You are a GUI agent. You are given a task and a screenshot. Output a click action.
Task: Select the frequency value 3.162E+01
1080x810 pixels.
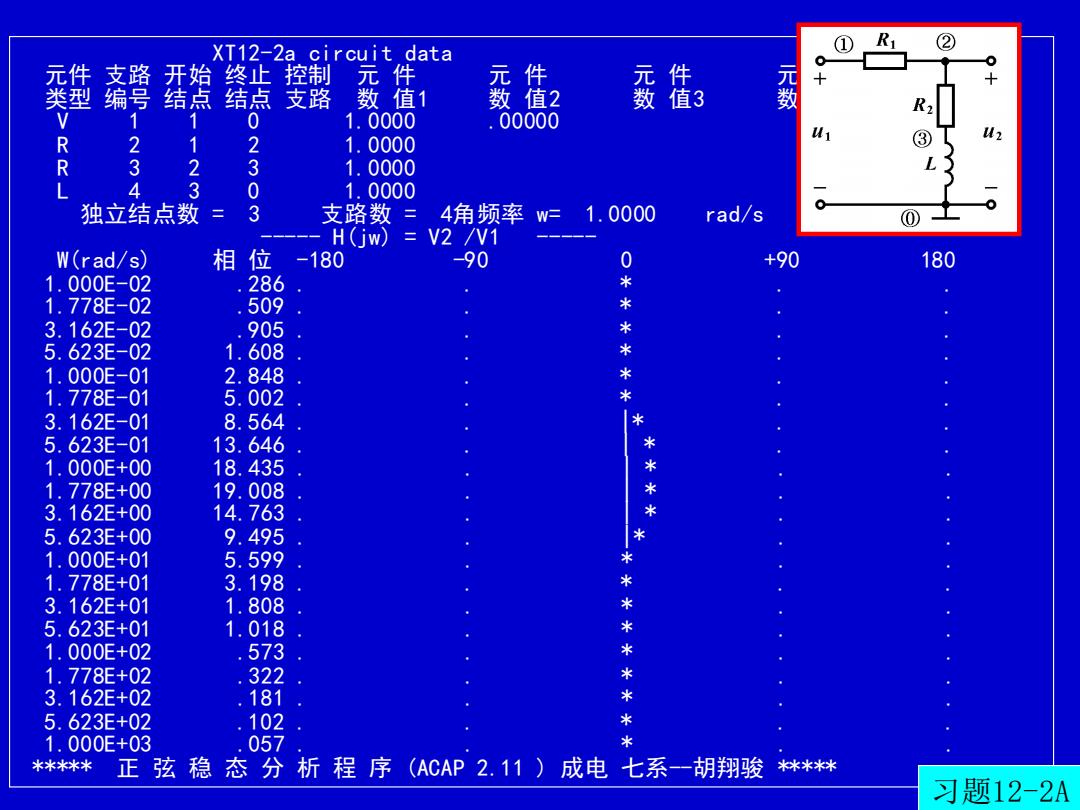tap(98, 606)
